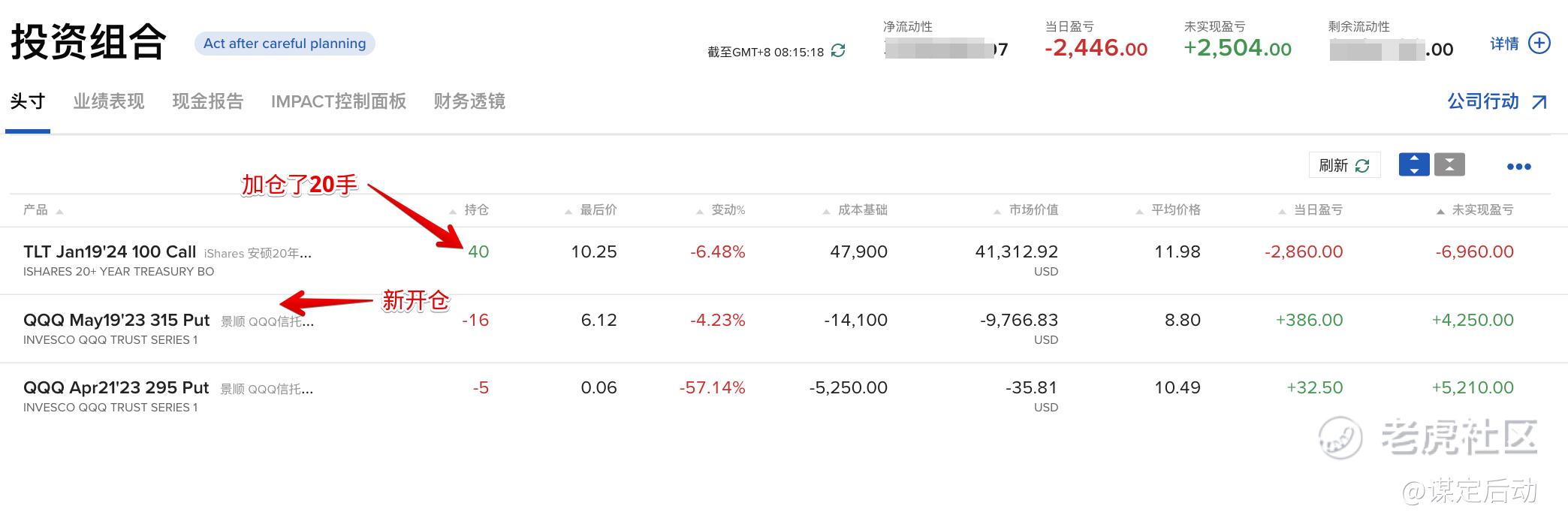Open the 详情 link

click(x=1504, y=44)
